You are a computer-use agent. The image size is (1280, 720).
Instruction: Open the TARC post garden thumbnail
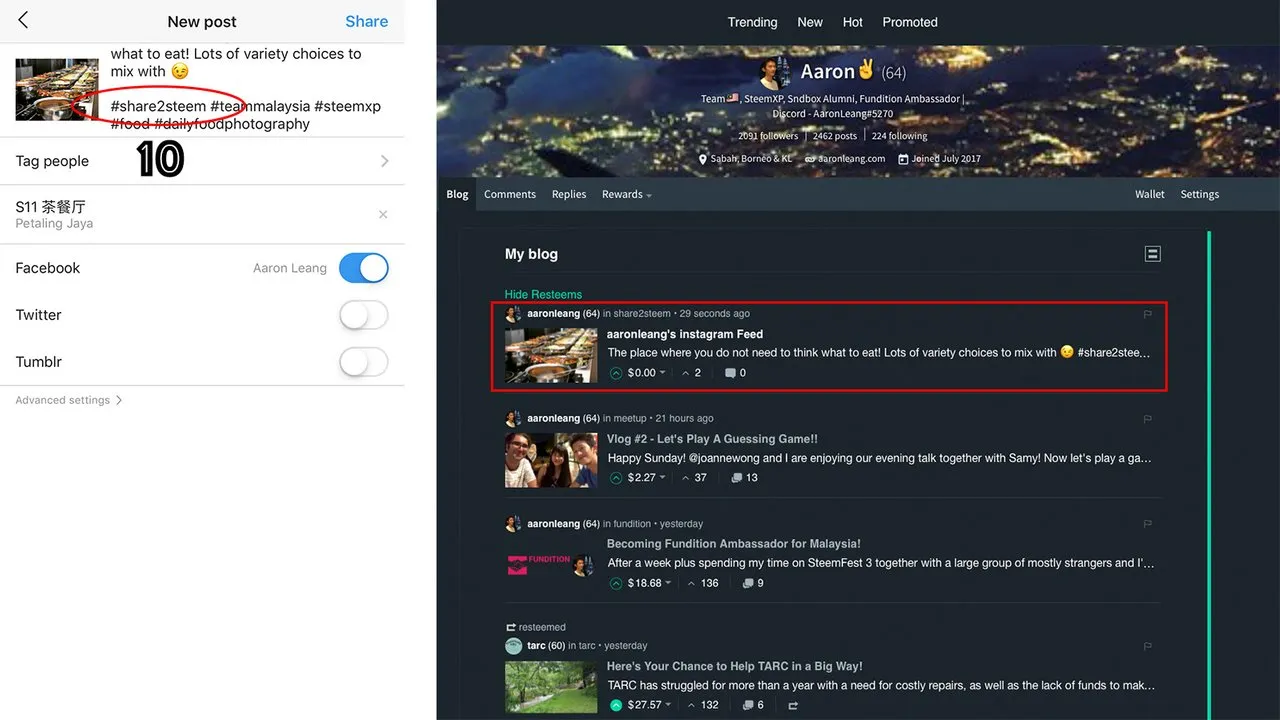point(551,687)
